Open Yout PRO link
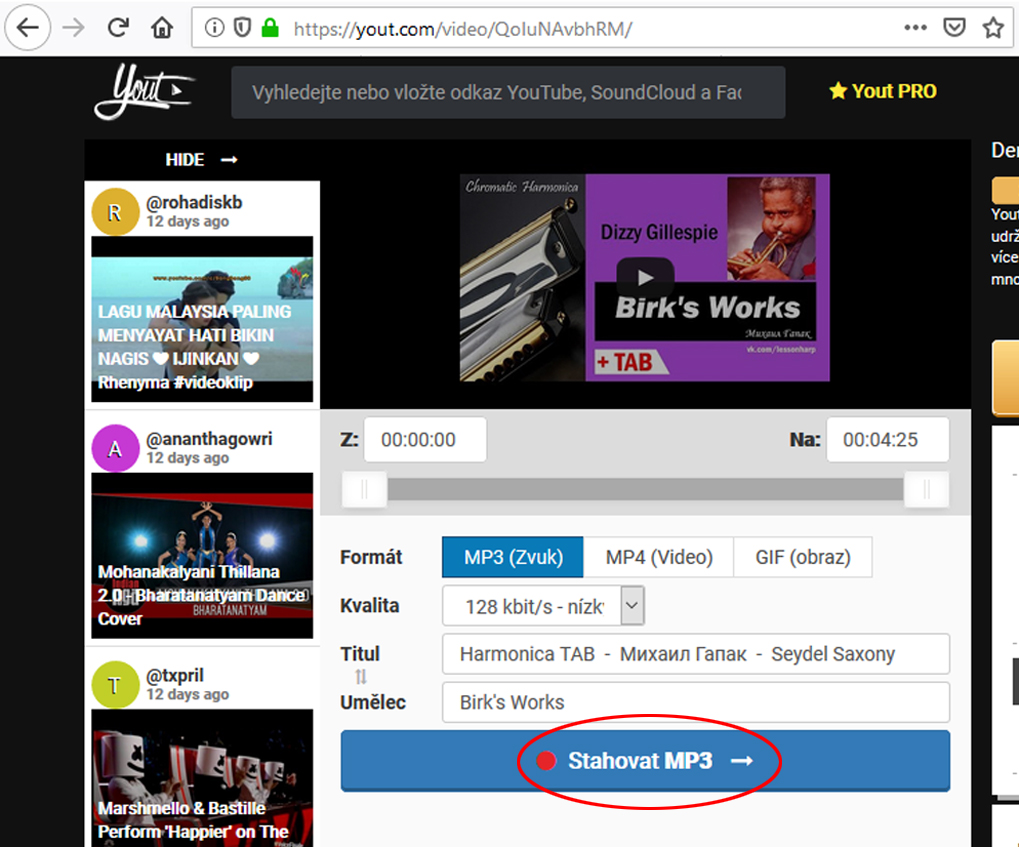Screen dimensions: 1019x847 (x=883, y=91)
